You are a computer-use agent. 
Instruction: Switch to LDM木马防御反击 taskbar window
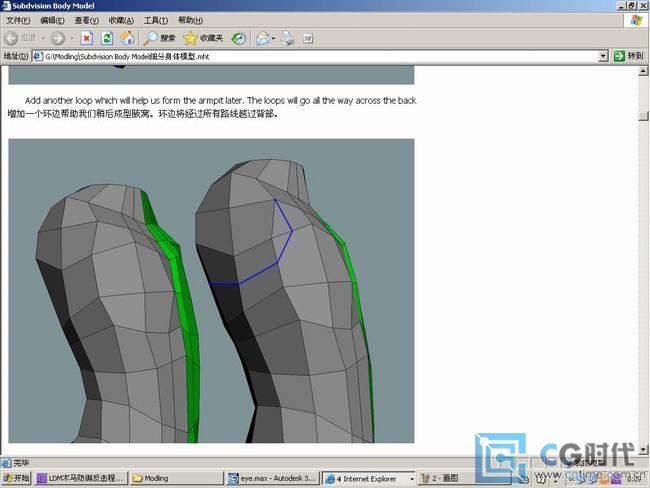click(81, 478)
